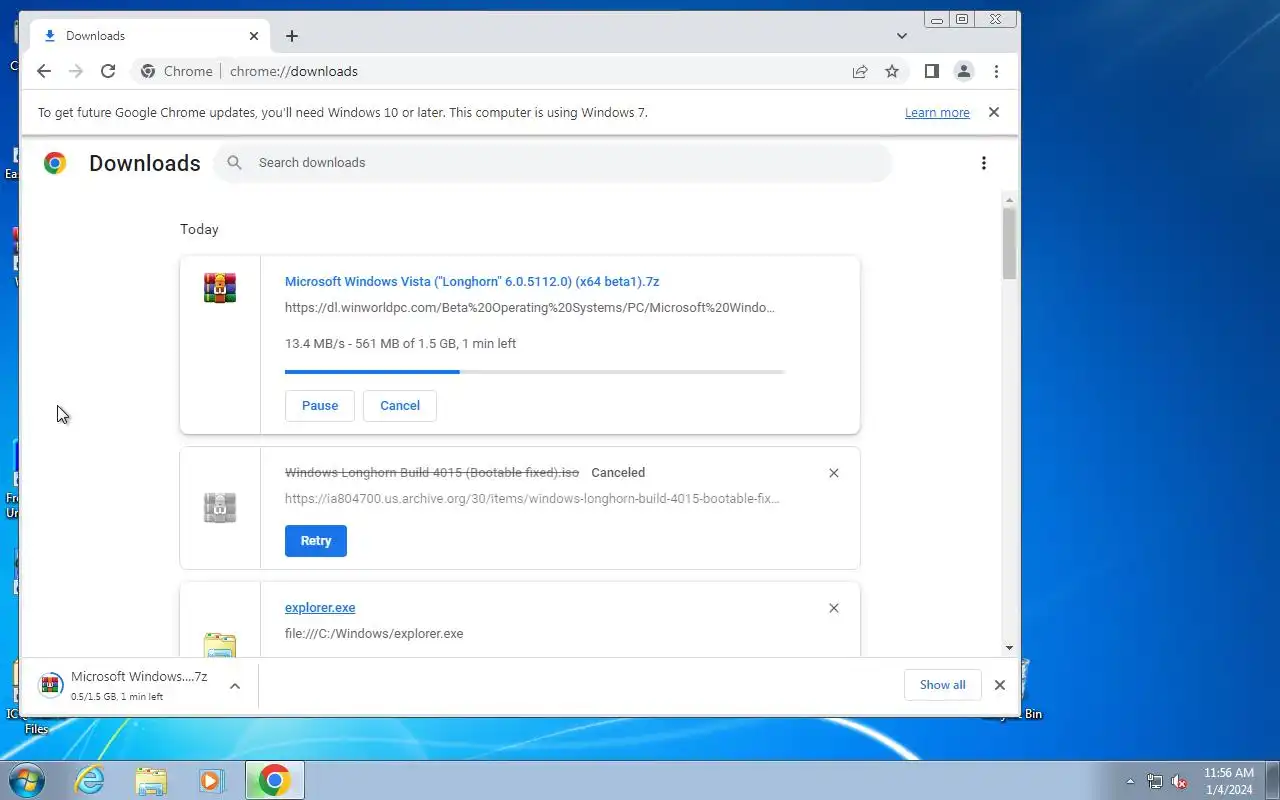1280x800 pixels.
Task: Open the Chrome profile avatar
Action: (964, 71)
